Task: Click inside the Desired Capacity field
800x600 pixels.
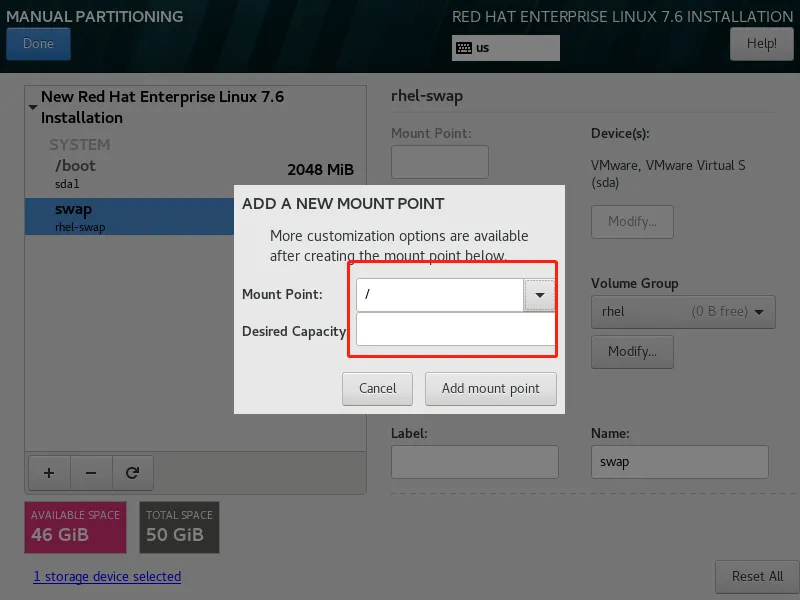Action: point(453,331)
